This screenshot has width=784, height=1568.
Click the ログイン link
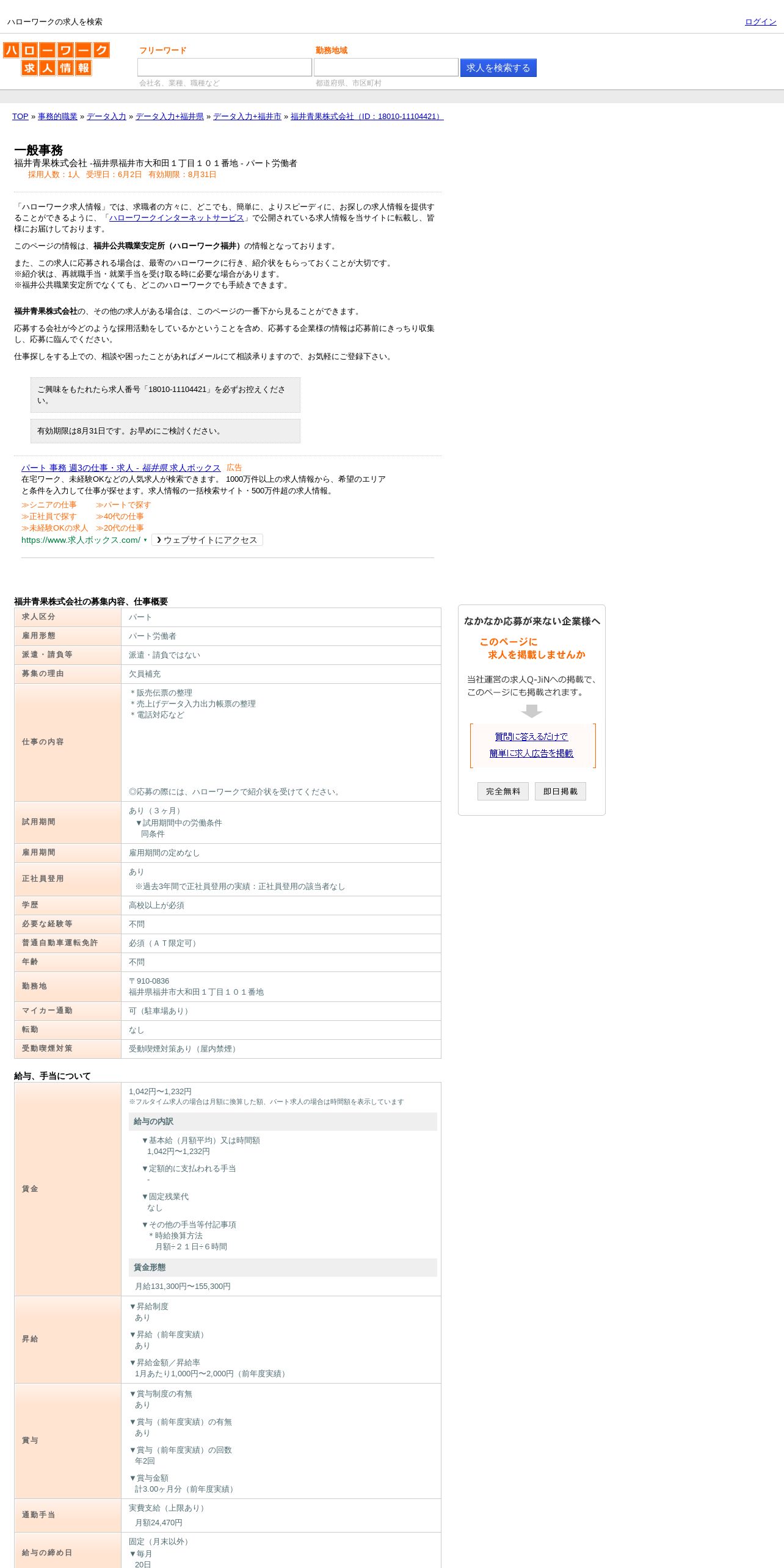[x=760, y=21]
